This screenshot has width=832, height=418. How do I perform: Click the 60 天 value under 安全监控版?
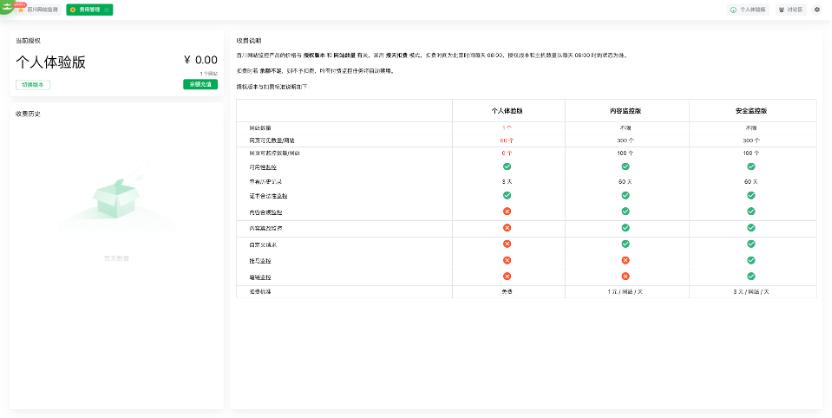pos(751,181)
